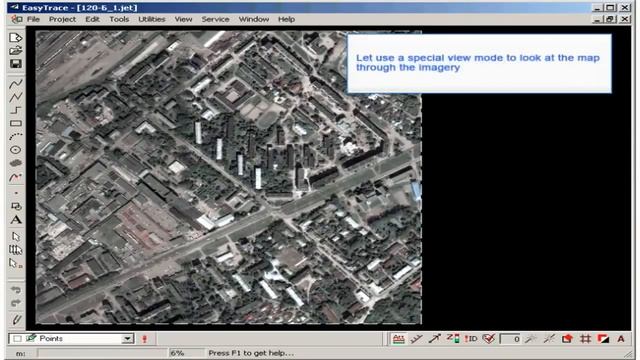Click the Save floppy disk icon
Image resolution: width=640 pixels, height=360 pixels.
coord(16,64)
